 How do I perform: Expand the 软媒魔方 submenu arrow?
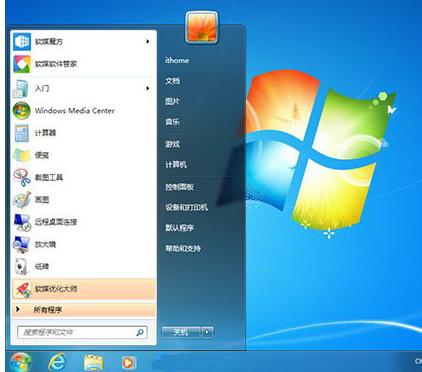point(148,41)
